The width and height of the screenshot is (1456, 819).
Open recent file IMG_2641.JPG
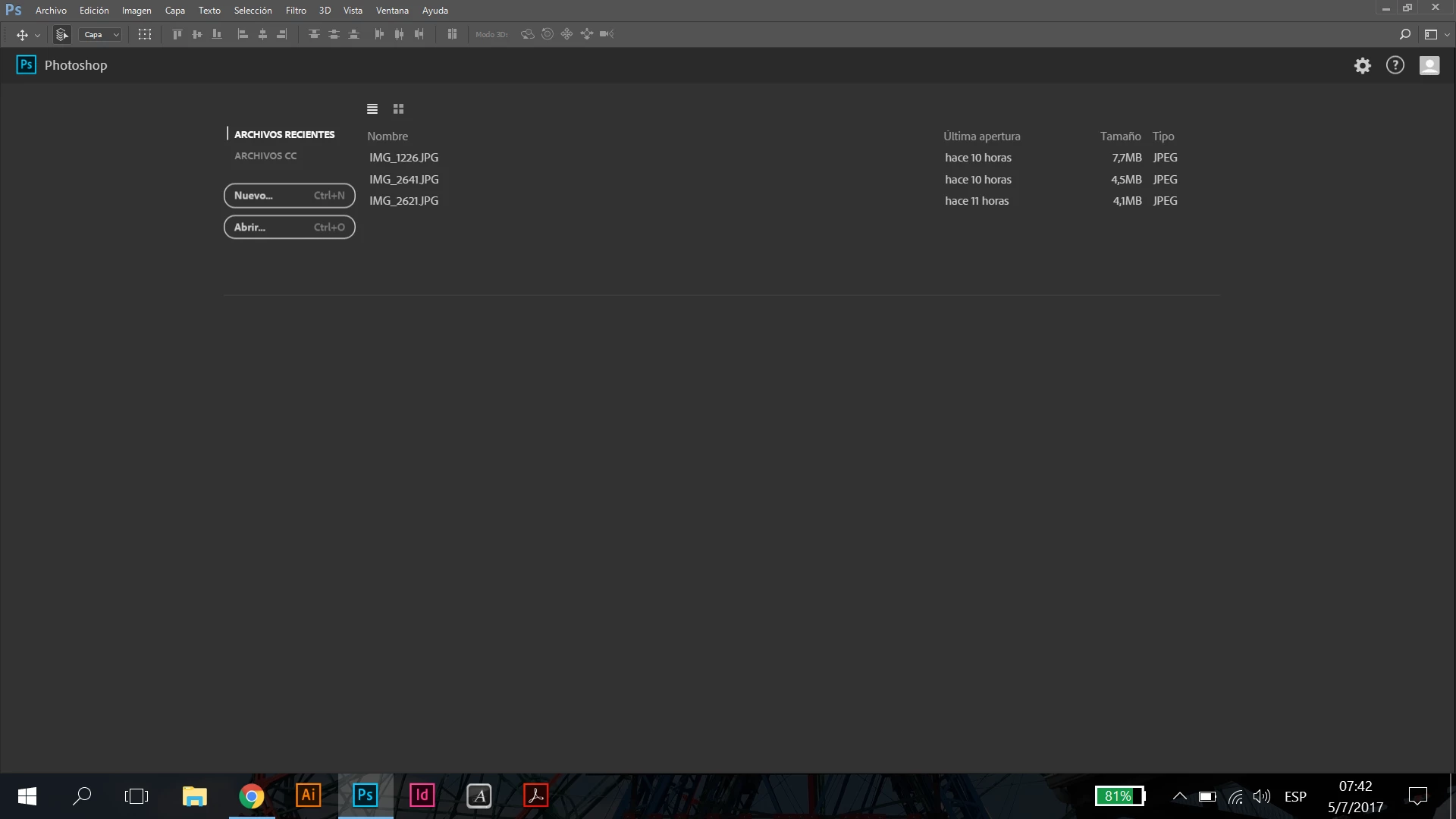404,180
